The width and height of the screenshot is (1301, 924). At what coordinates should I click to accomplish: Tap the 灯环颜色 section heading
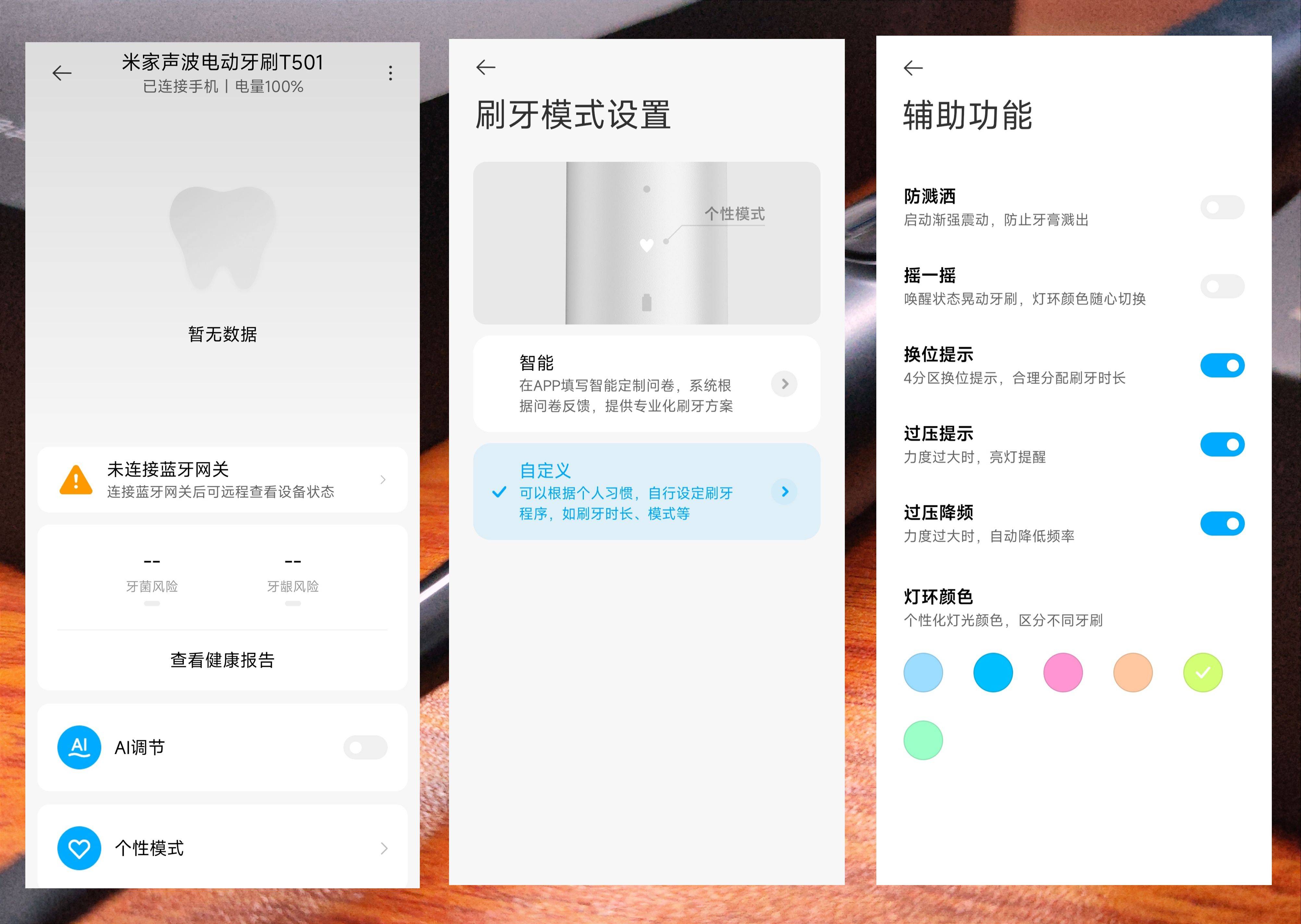[938, 596]
